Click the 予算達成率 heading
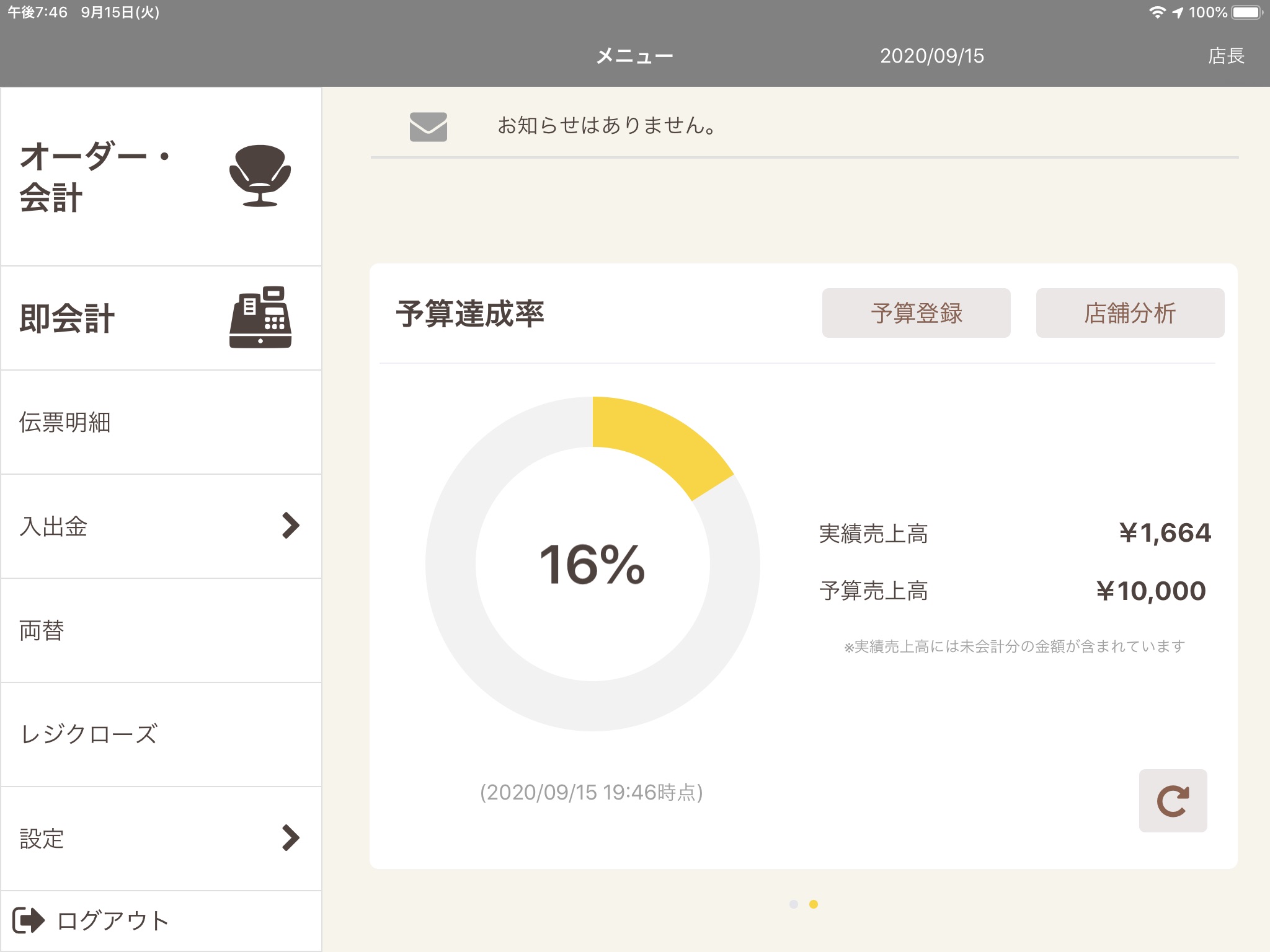The image size is (1270, 952). point(470,314)
